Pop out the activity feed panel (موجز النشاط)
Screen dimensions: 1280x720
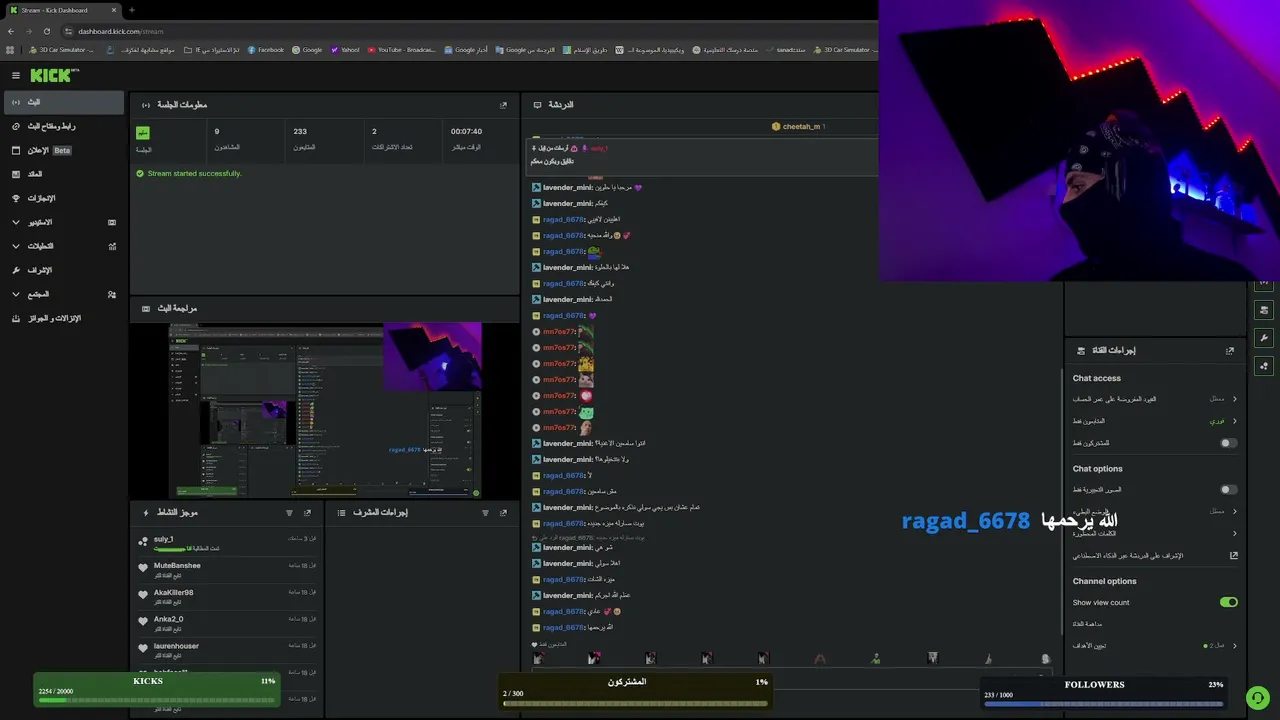307,513
